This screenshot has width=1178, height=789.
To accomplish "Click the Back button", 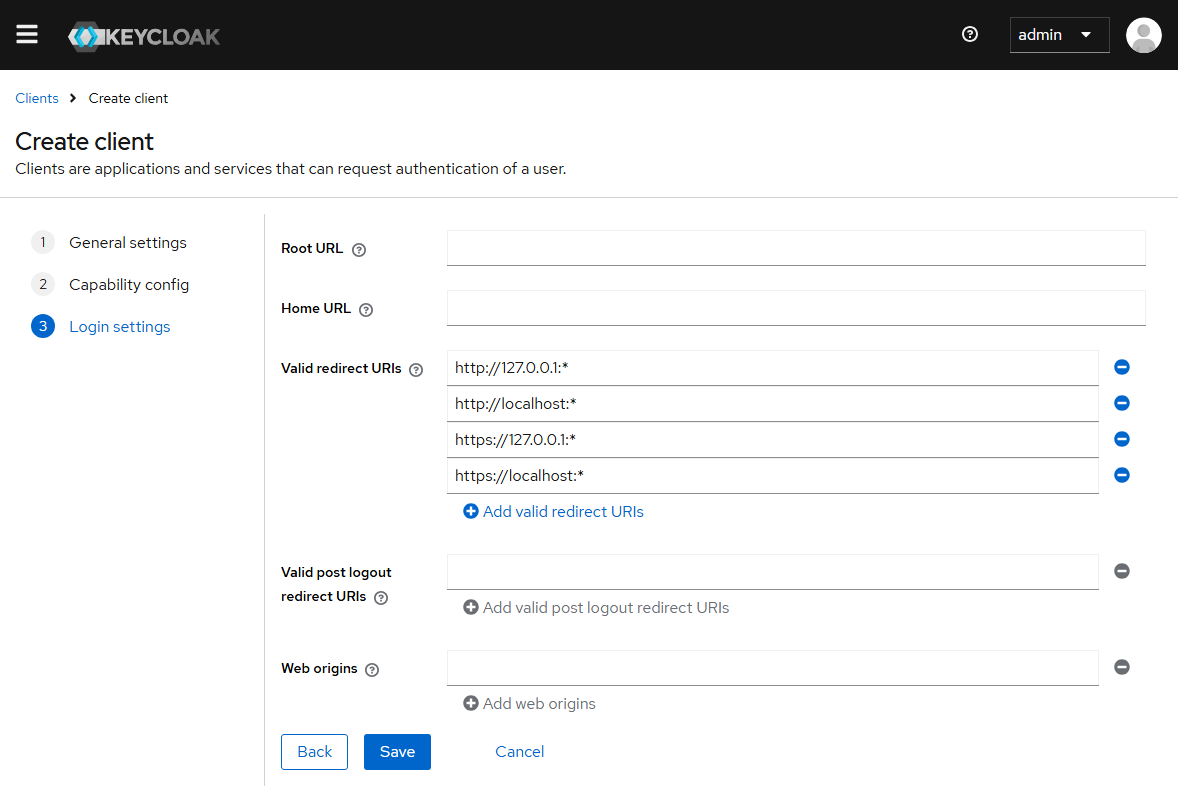I will point(314,752).
